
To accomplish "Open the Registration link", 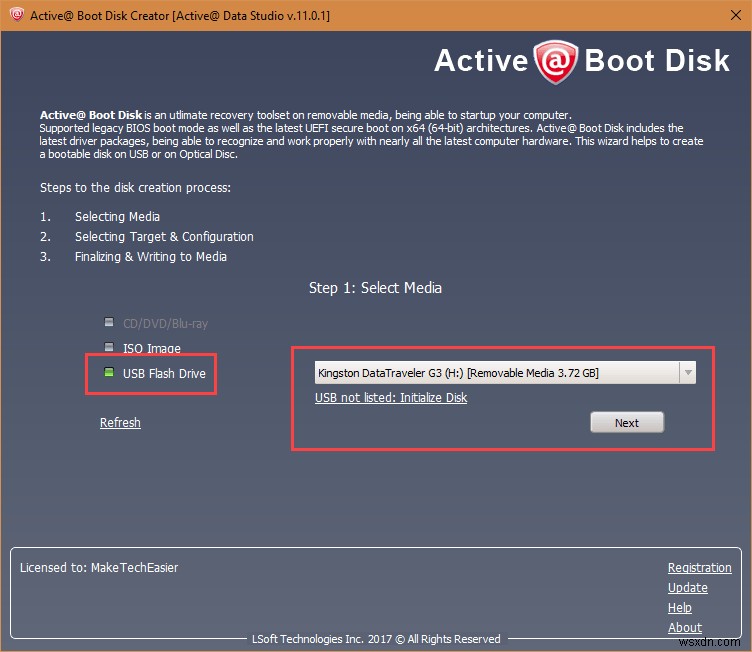I will point(699,568).
